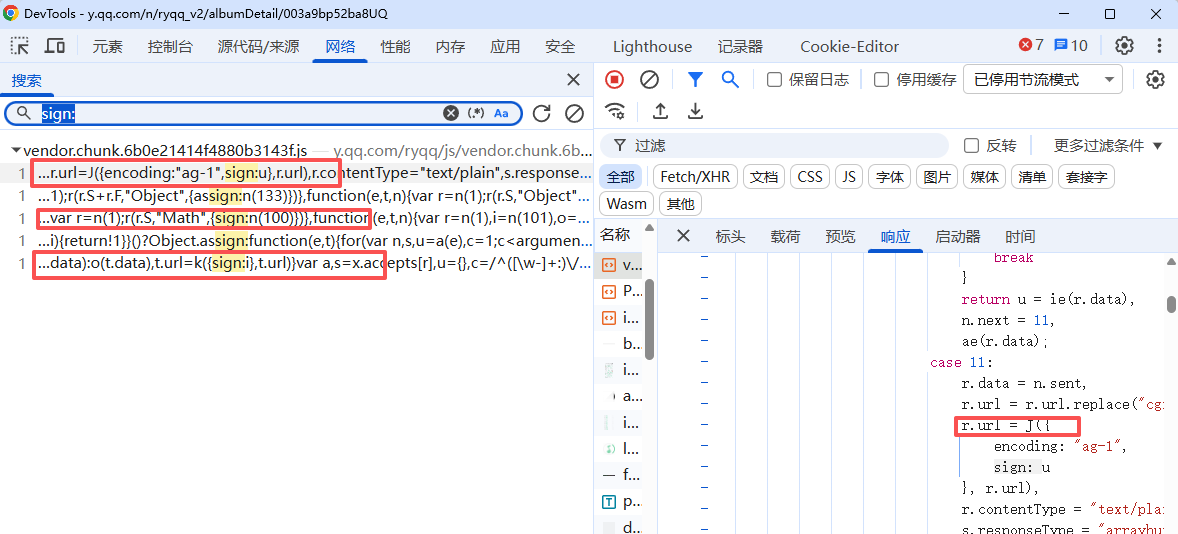Open the 安全 tab

tap(560, 47)
